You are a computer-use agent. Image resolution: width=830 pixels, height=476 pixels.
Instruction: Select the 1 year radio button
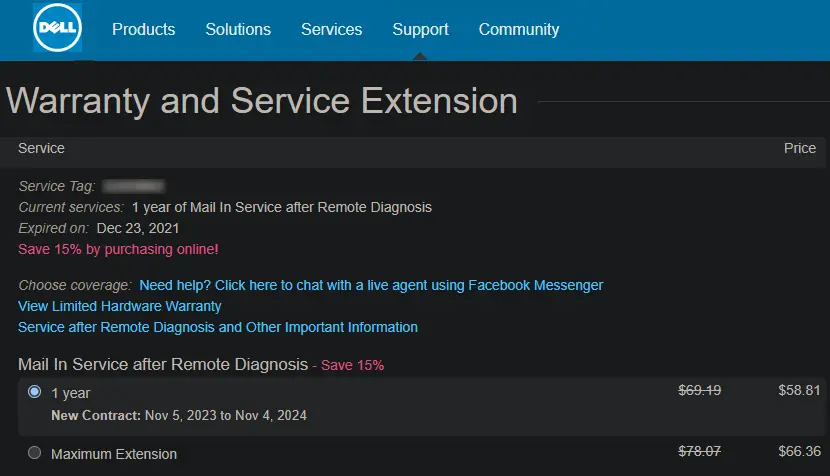pyautogui.click(x=35, y=392)
